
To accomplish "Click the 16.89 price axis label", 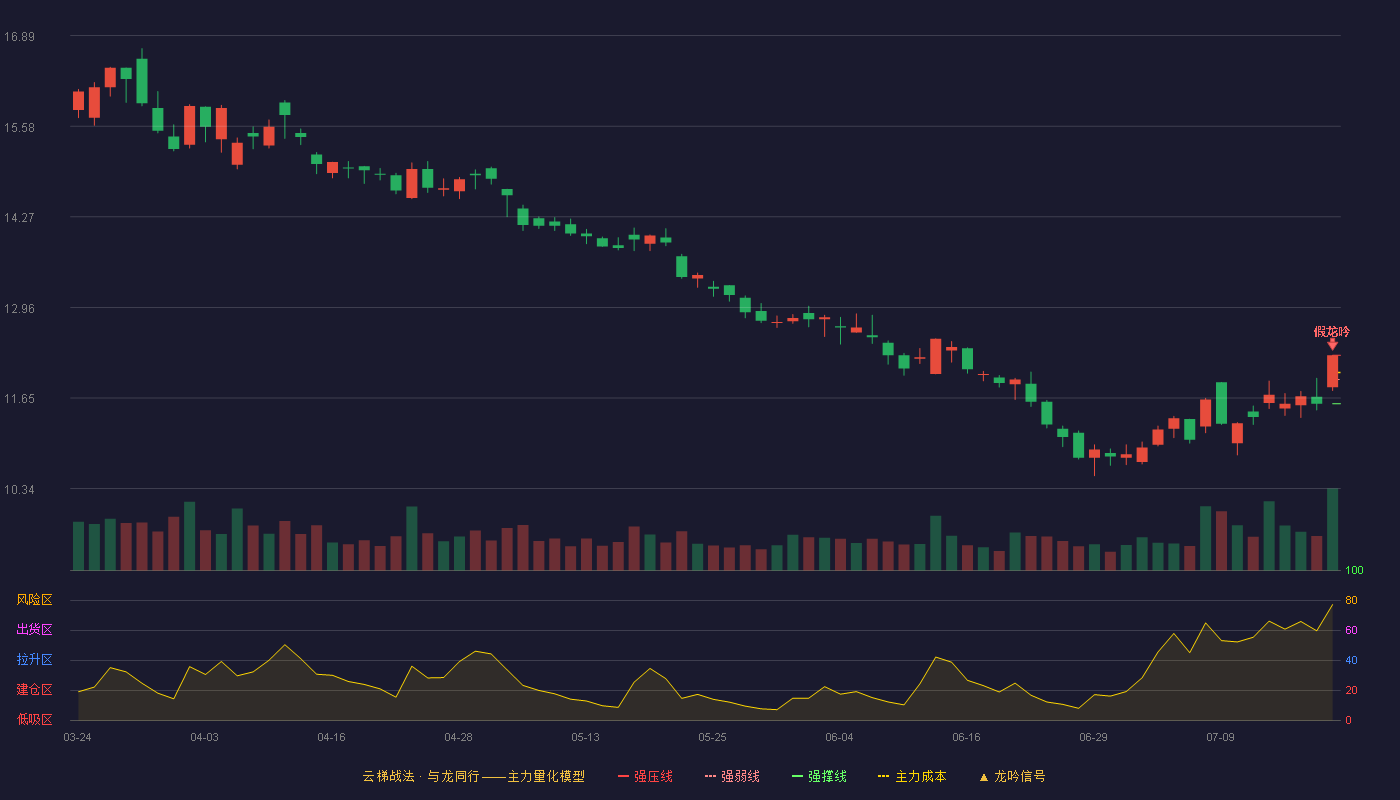I will click(19, 37).
